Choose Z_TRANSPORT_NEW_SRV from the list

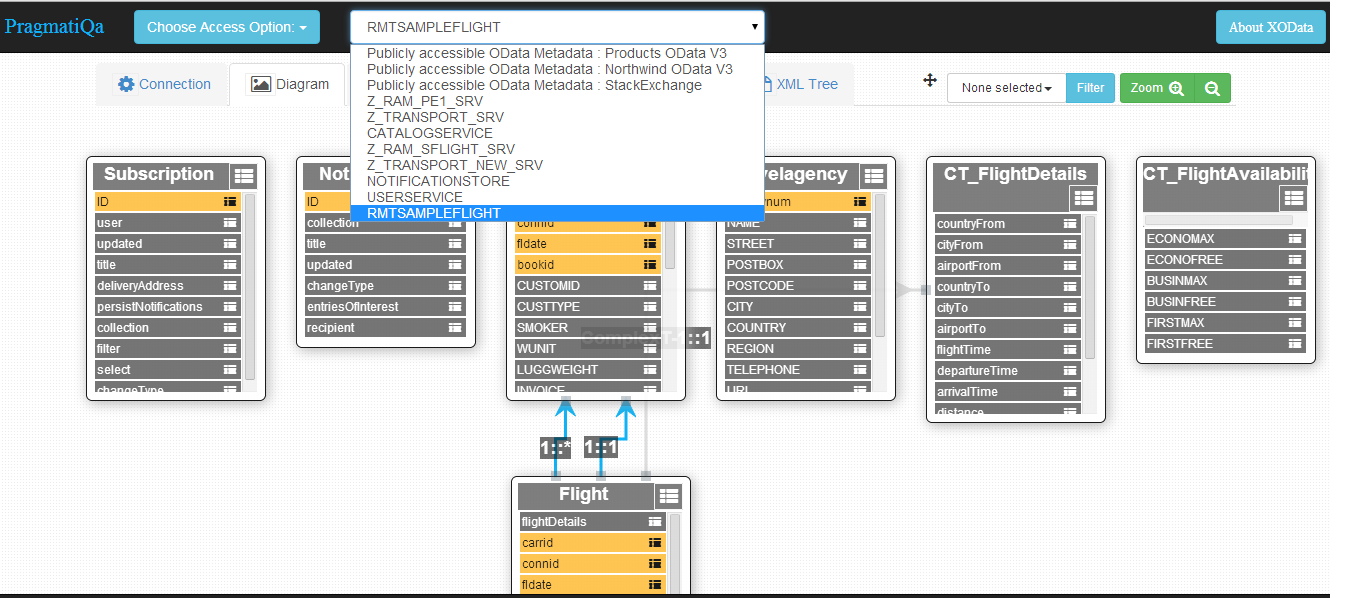pyautogui.click(x=557, y=165)
